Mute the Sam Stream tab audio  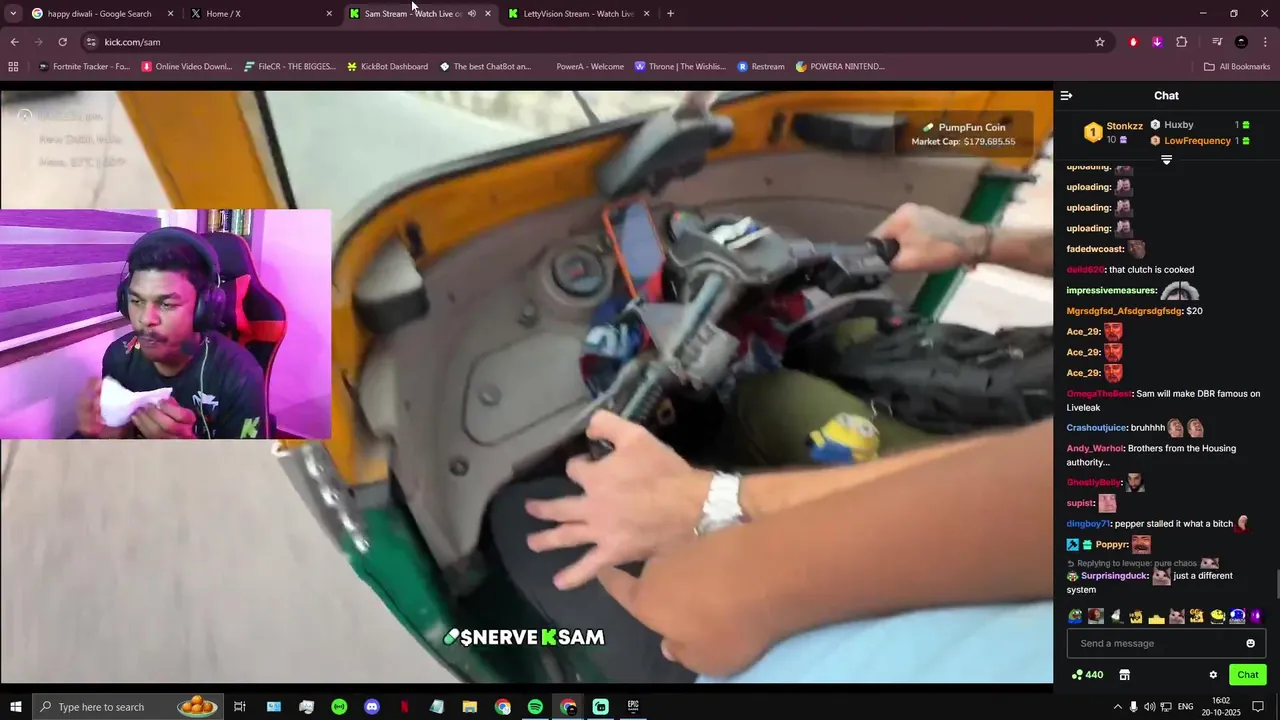471,14
